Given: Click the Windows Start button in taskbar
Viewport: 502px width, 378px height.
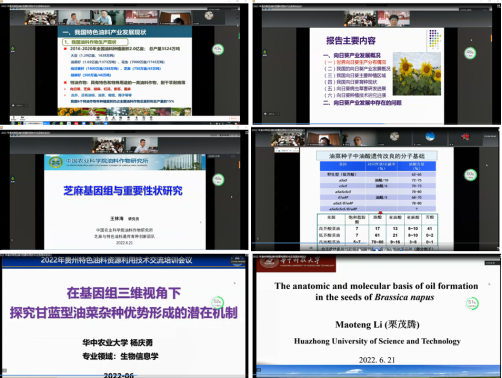Looking at the screenshot, I should [x=12, y=123].
